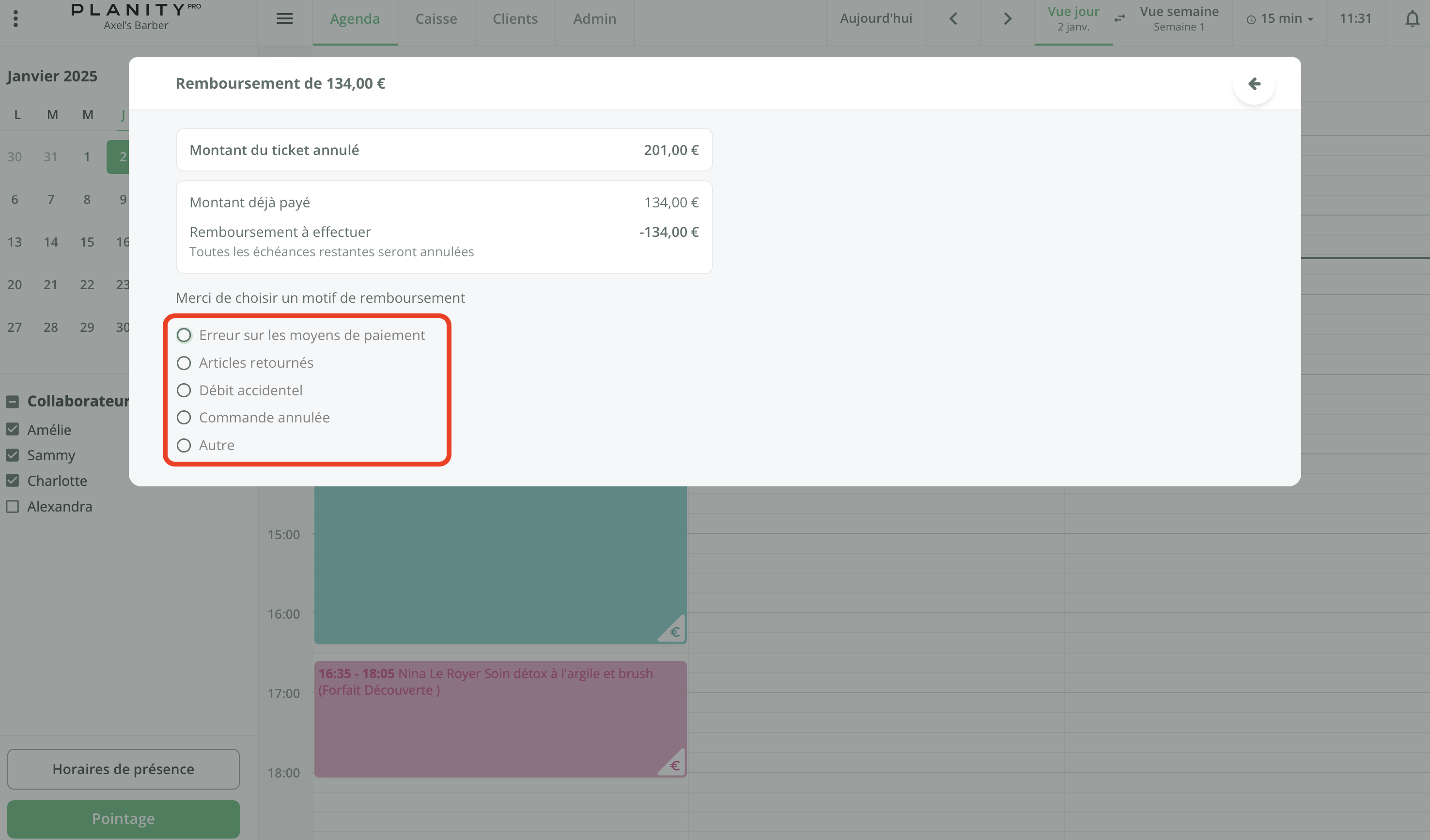Click the back arrow in refund dialog
The image size is (1430, 840).
pos(1254,84)
